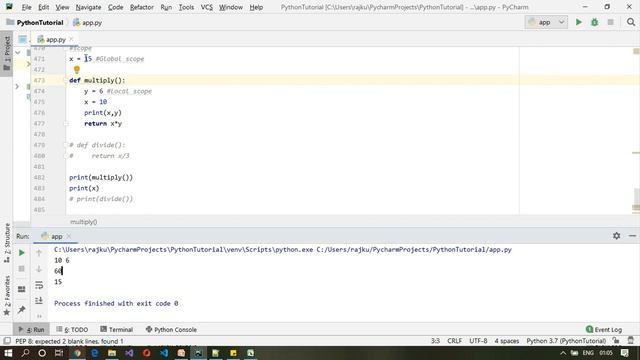Open the Terminal tool window
640x360 pixels.
coord(117,329)
